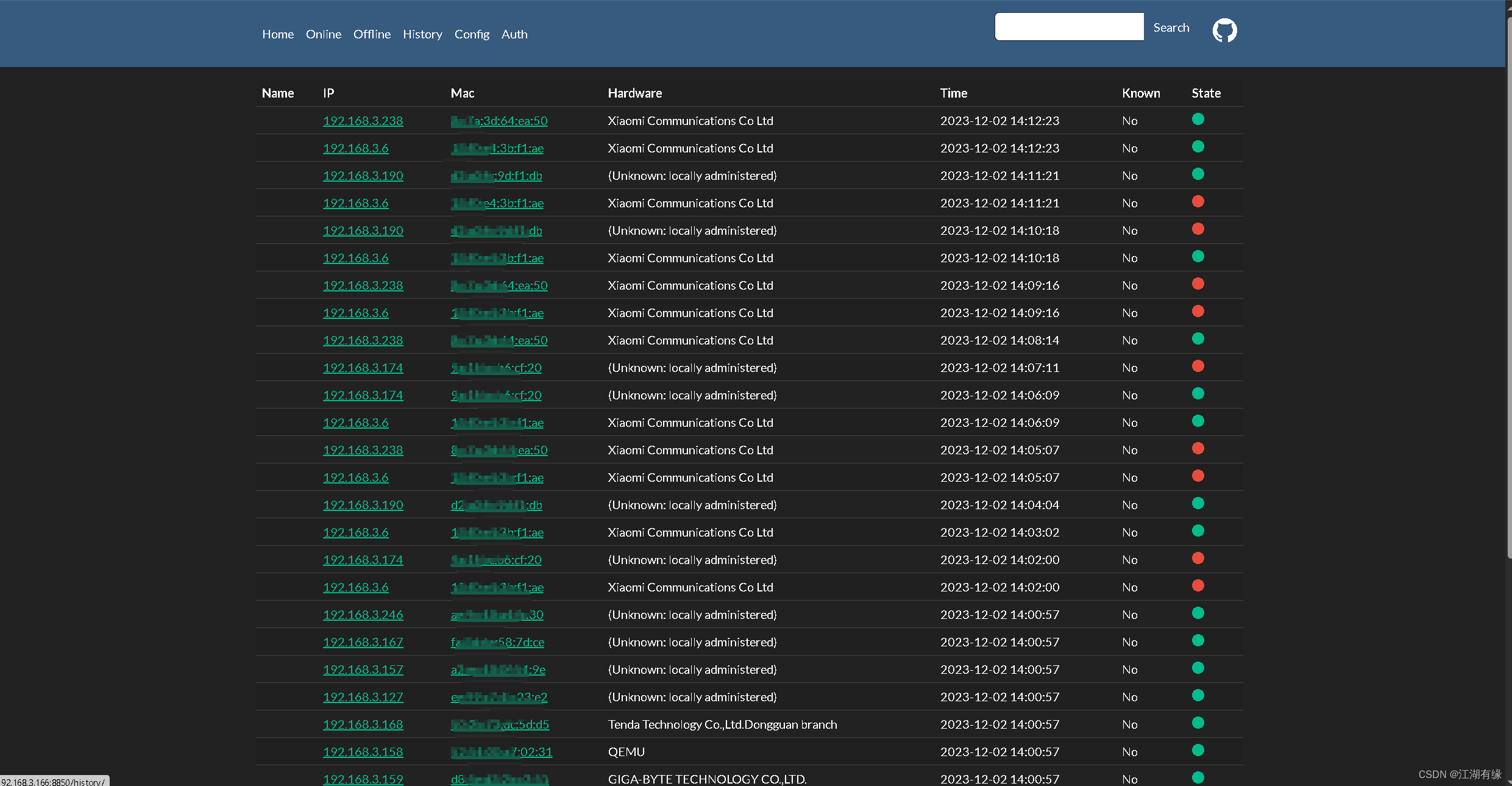Viewport: 1512px width, 786px height.
Task: Go to the Home page
Action: point(278,34)
